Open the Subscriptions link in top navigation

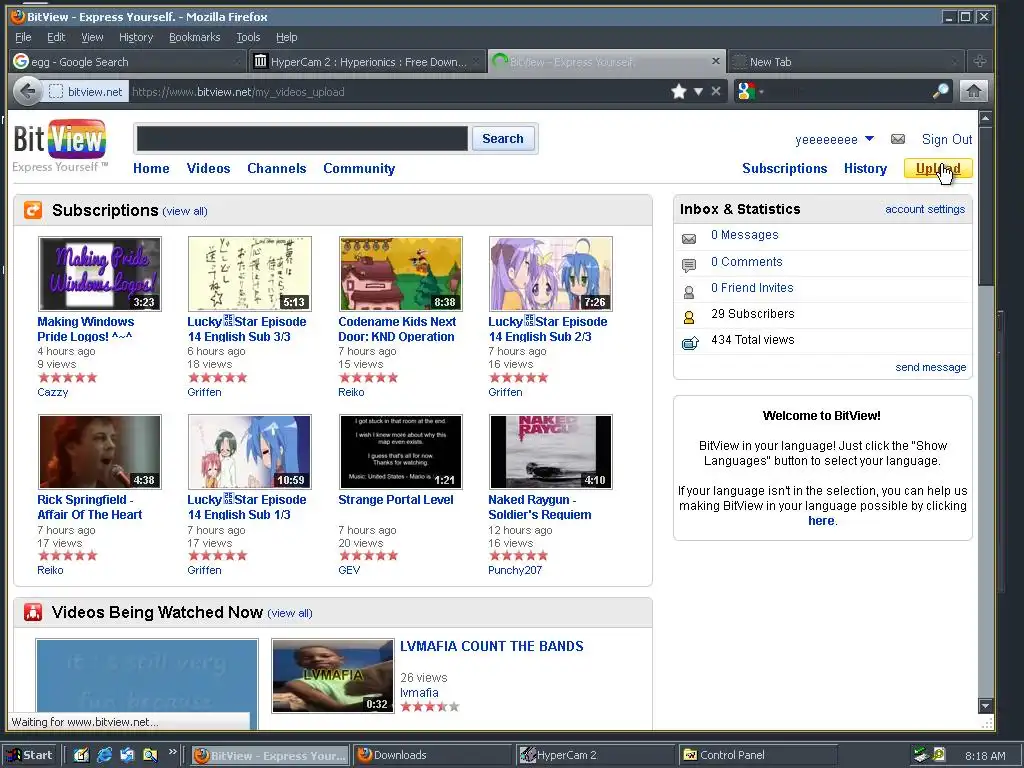[x=785, y=168]
